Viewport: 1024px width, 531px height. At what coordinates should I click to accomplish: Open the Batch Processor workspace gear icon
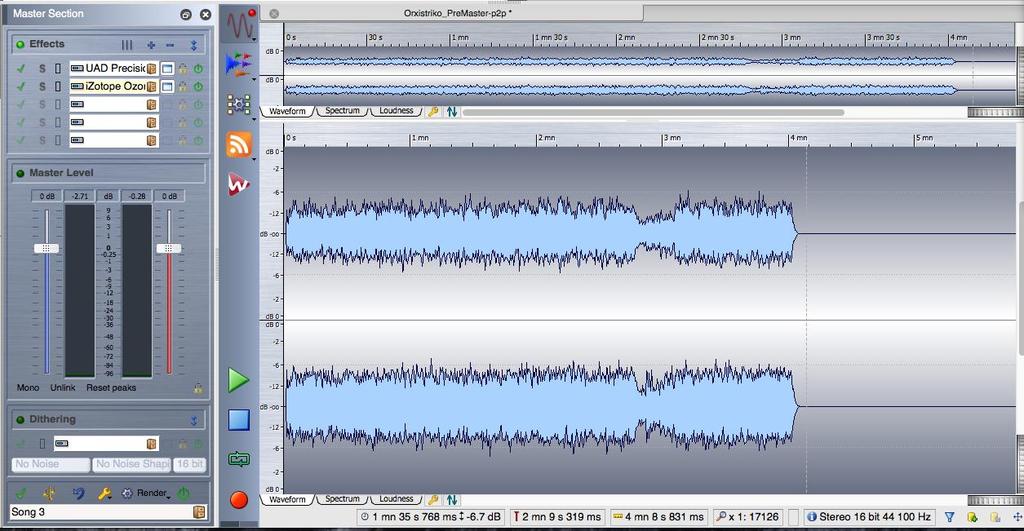[x=238, y=105]
